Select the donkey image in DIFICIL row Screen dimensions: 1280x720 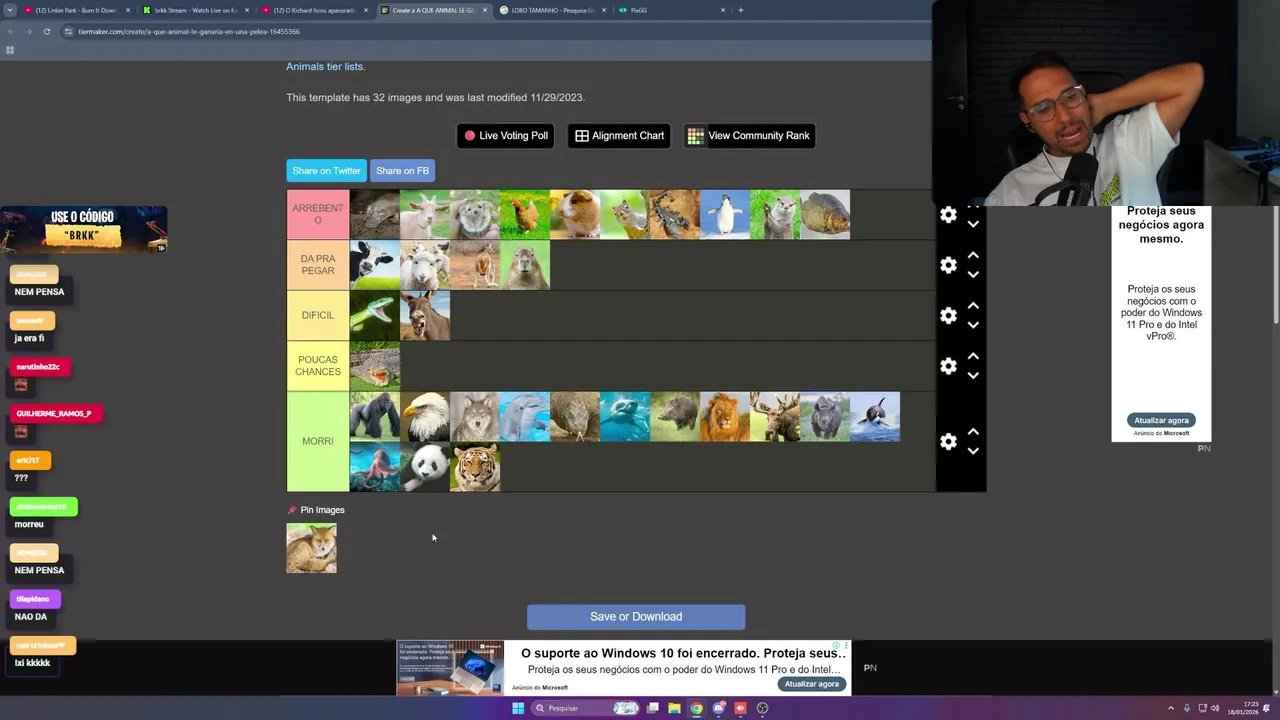tap(425, 315)
